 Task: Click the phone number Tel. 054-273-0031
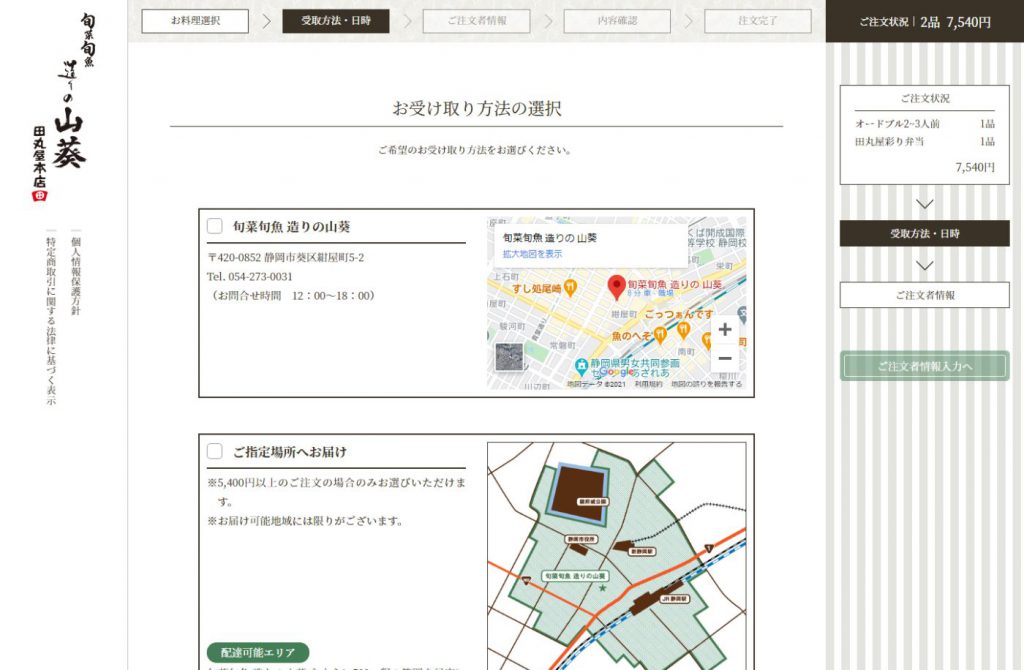pyautogui.click(x=249, y=276)
